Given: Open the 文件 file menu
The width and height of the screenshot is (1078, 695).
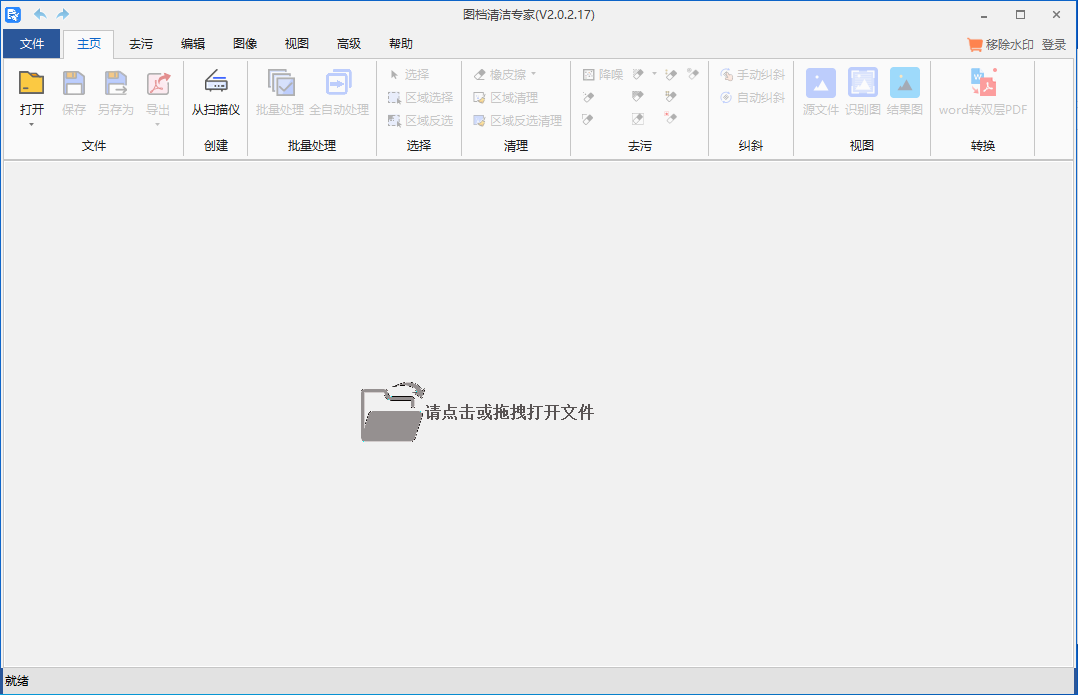Looking at the screenshot, I should (32, 44).
